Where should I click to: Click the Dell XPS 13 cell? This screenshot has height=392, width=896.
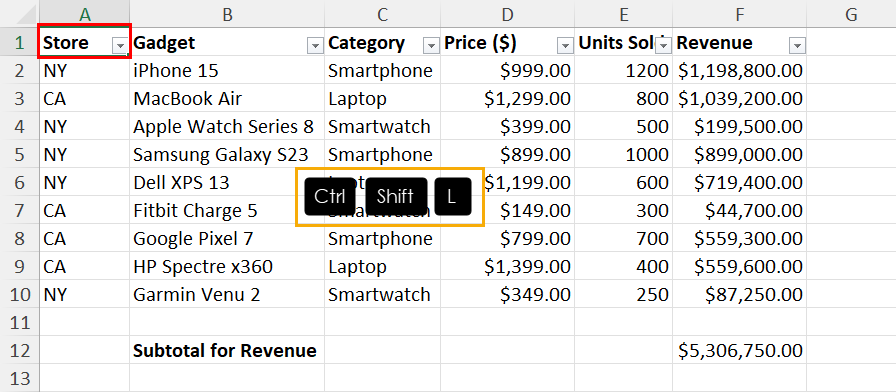click(x=227, y=182)
